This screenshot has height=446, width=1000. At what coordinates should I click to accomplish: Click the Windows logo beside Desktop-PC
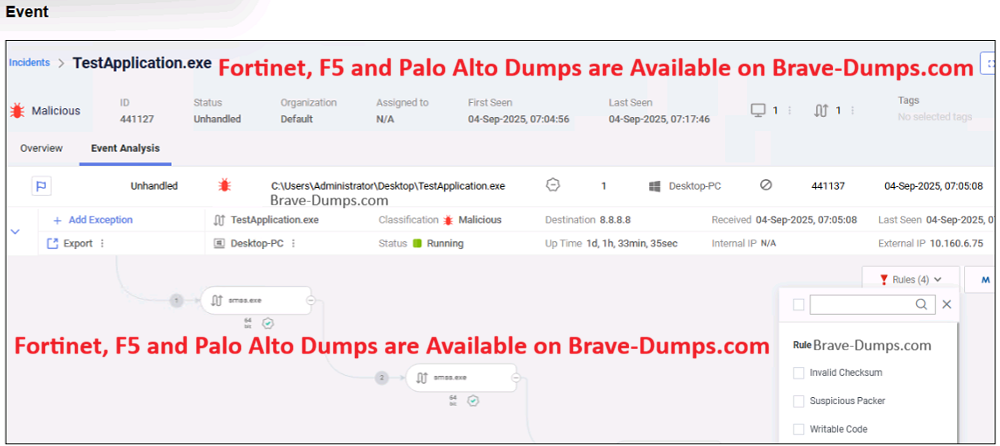click(x=655, y=186)
